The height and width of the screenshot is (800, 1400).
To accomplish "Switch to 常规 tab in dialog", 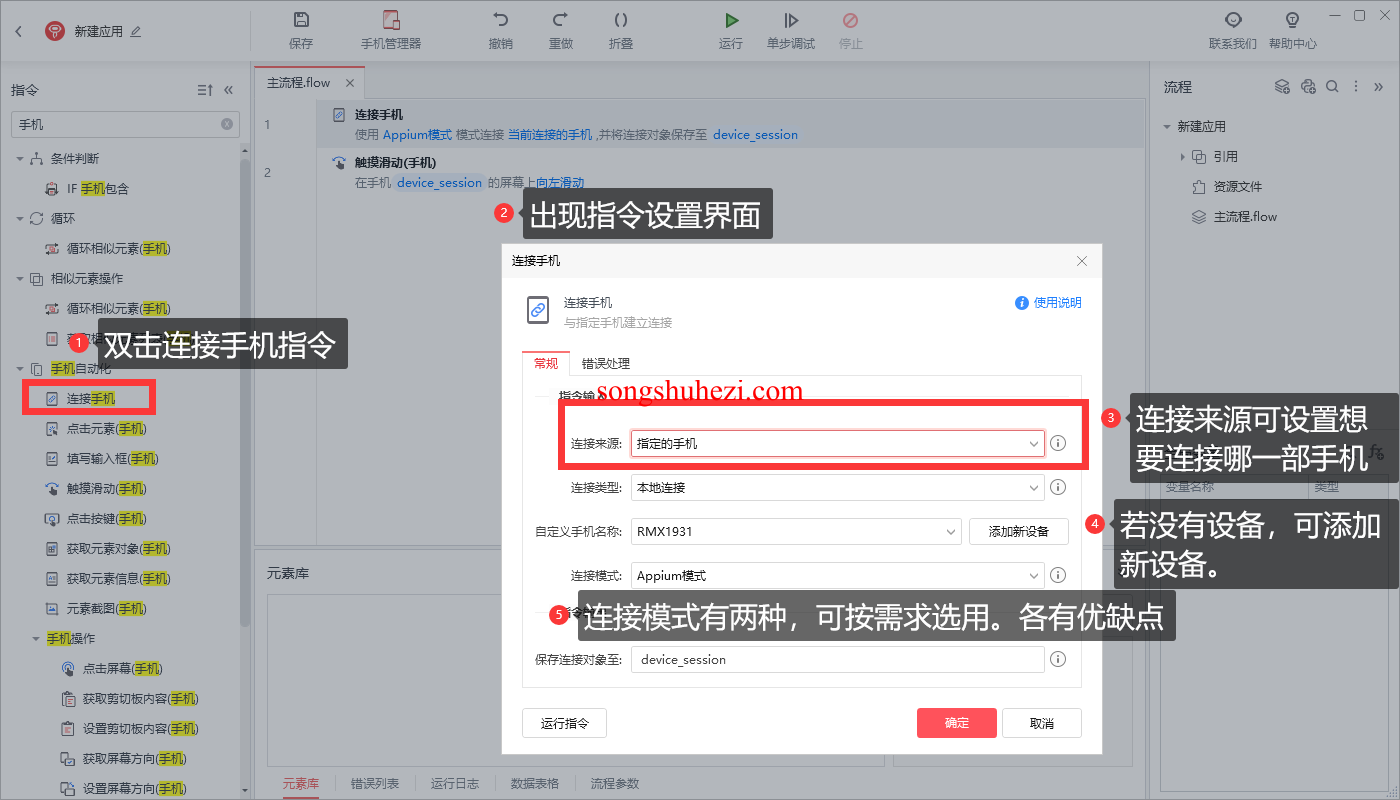I will pyautogui.click(x=546, y=364).
